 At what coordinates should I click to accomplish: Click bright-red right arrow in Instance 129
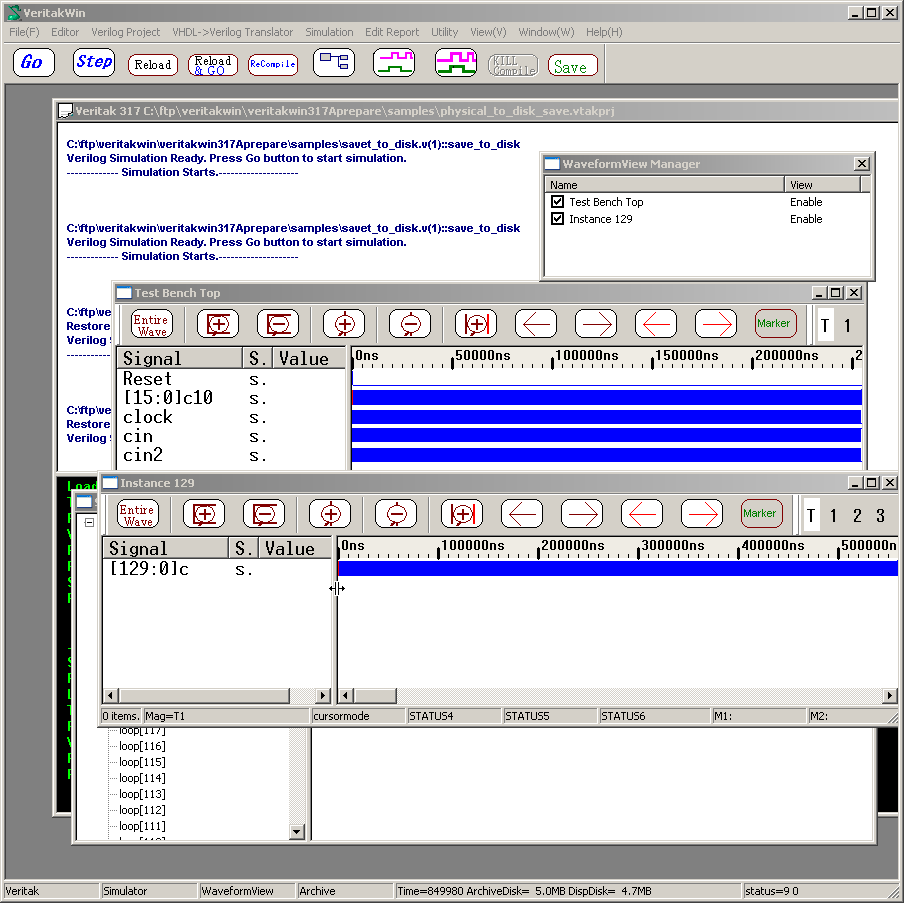(702, 514)
